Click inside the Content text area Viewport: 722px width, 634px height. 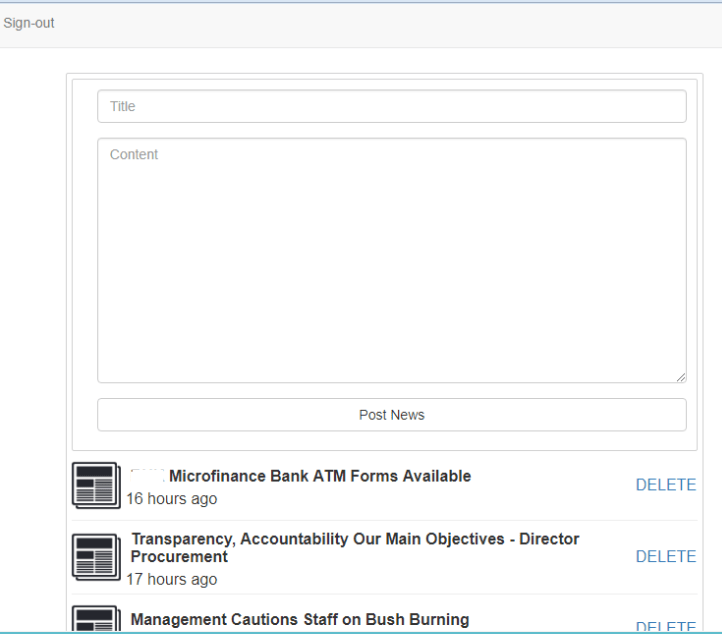click(x=391, y=260)
